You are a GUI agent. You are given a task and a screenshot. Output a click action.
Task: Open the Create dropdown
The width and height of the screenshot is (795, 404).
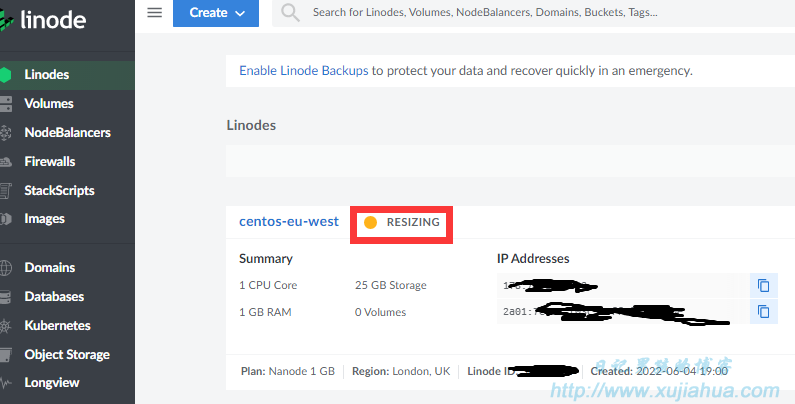point(216,13)
